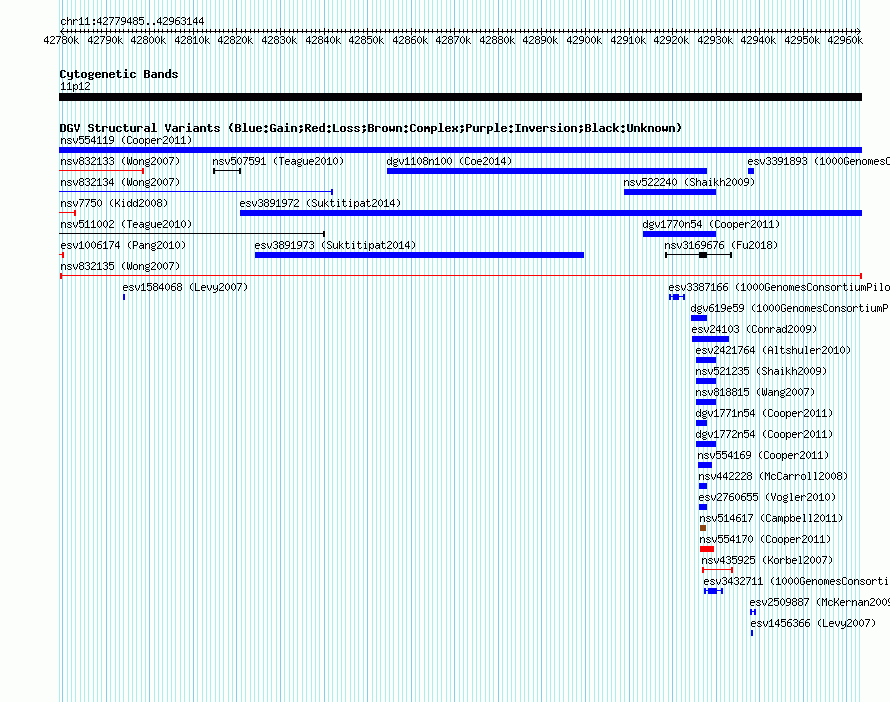
Task: Click the nsv554119 (Cooper2011) variant label
Action: 126,140
